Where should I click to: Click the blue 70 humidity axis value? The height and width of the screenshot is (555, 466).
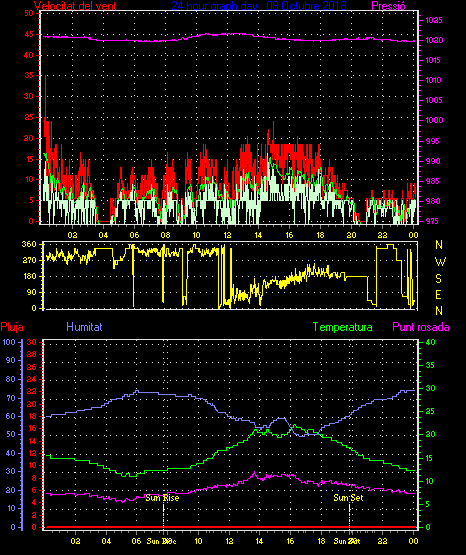11,398
